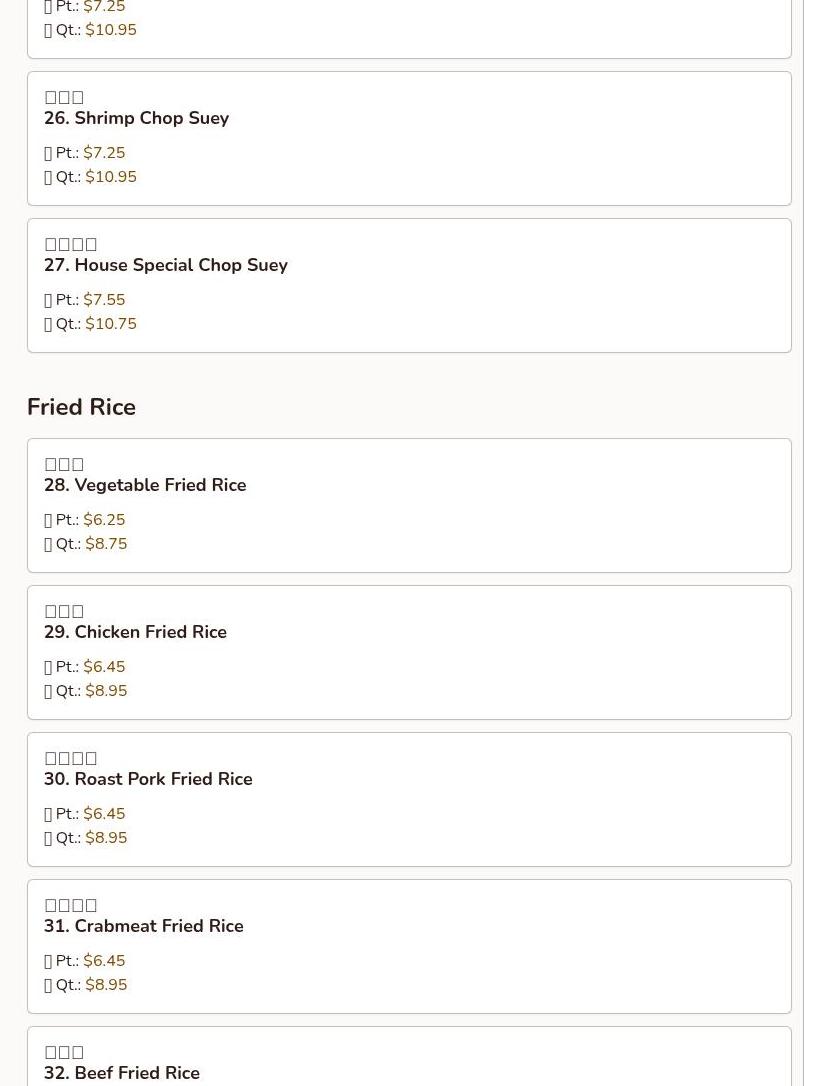Click the pint price for Chicken Fried Rice
The height and width of the screenshot is (1086, 824).
point(104,667)
